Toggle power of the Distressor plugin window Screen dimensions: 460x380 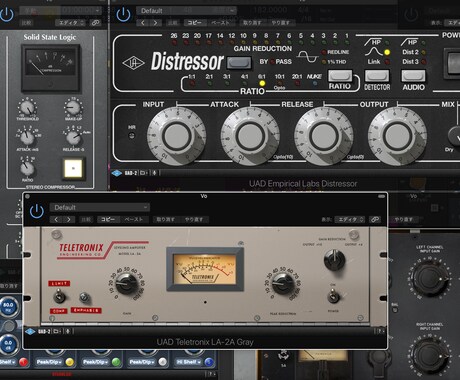pyautogui.click(x=123, y=15)
